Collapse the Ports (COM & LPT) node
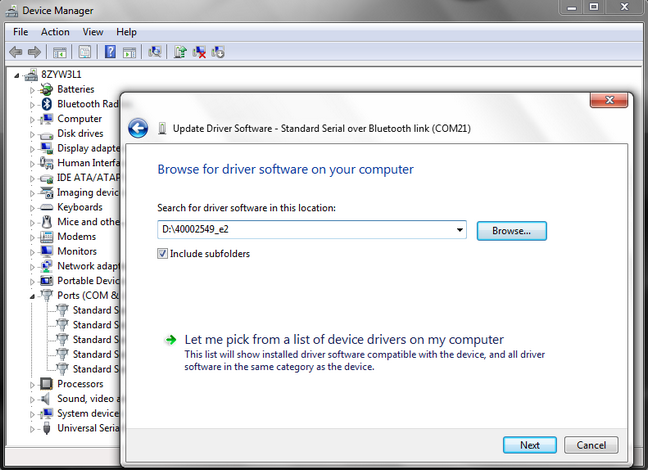648x470 pixels. coord(32,296)
